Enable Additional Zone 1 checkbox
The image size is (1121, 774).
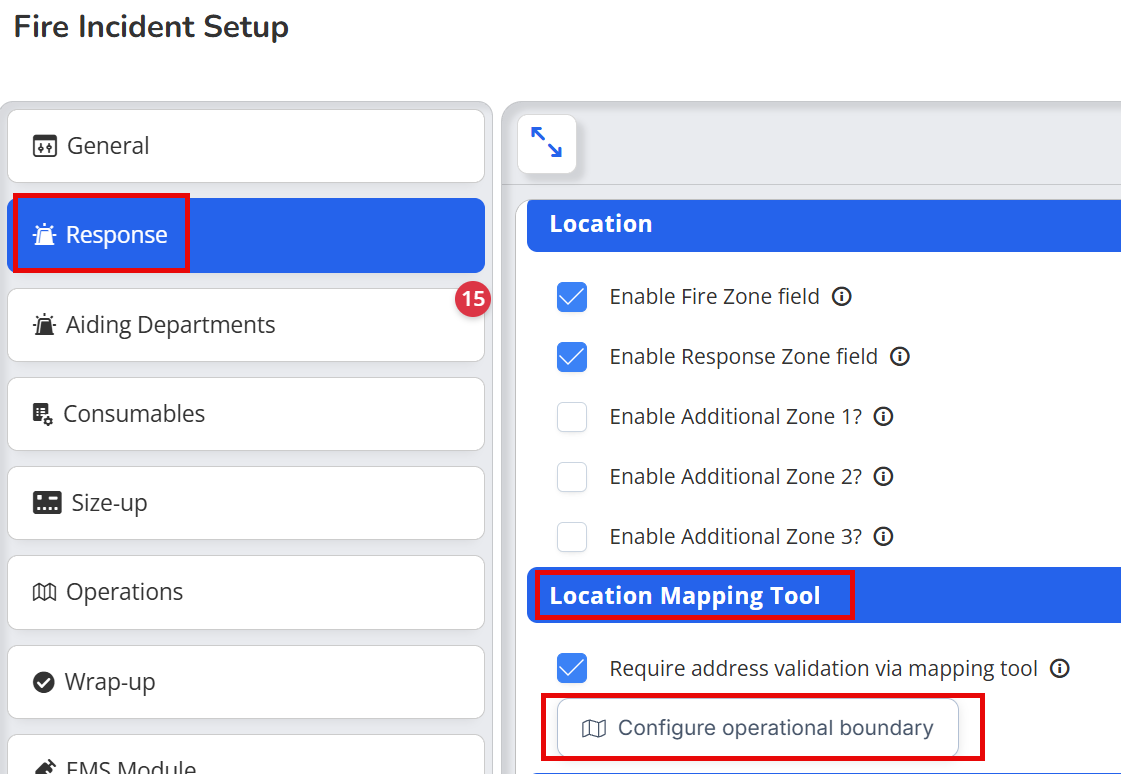tap(572, 417)
